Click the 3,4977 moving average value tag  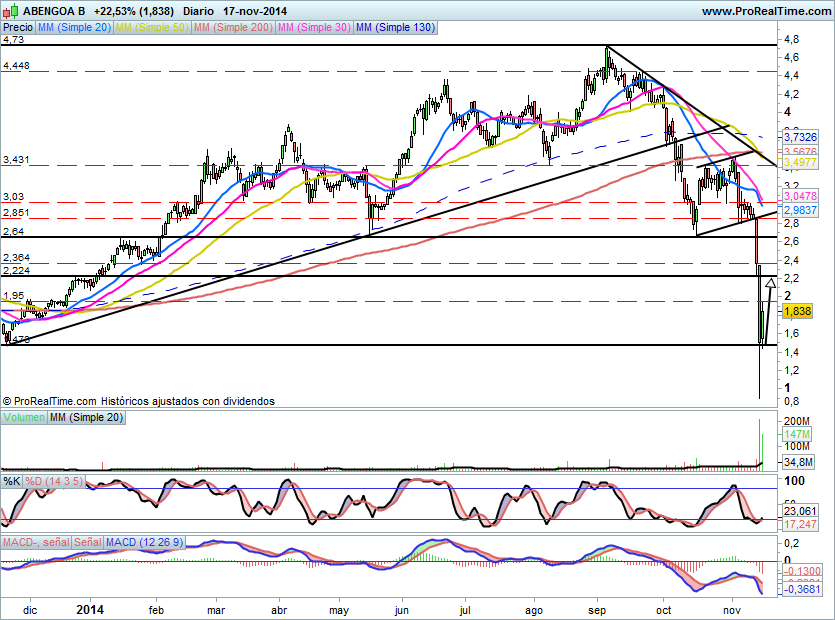tap(800, 162)
